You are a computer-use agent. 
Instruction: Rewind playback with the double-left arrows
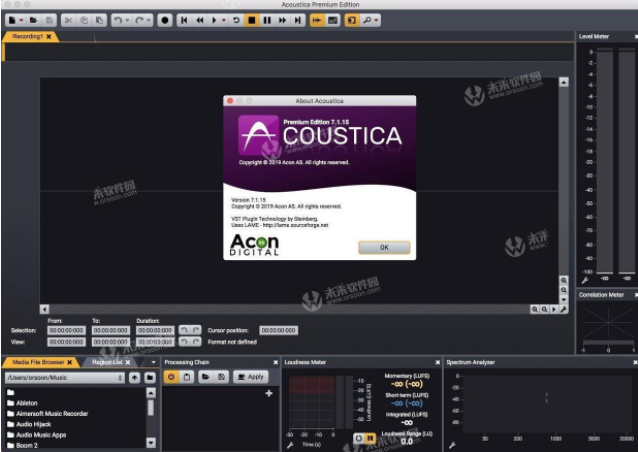click(200, 20)
